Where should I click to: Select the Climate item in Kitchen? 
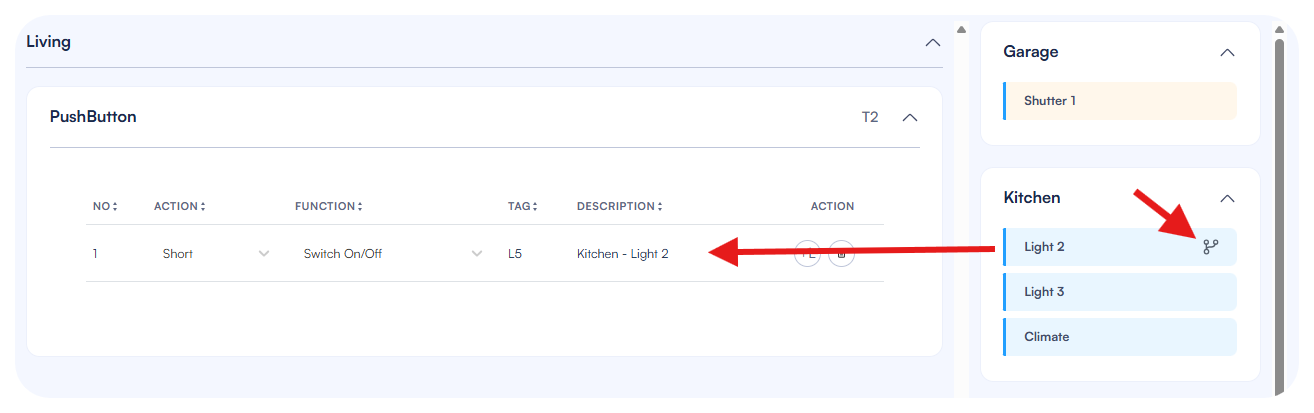1120,337
